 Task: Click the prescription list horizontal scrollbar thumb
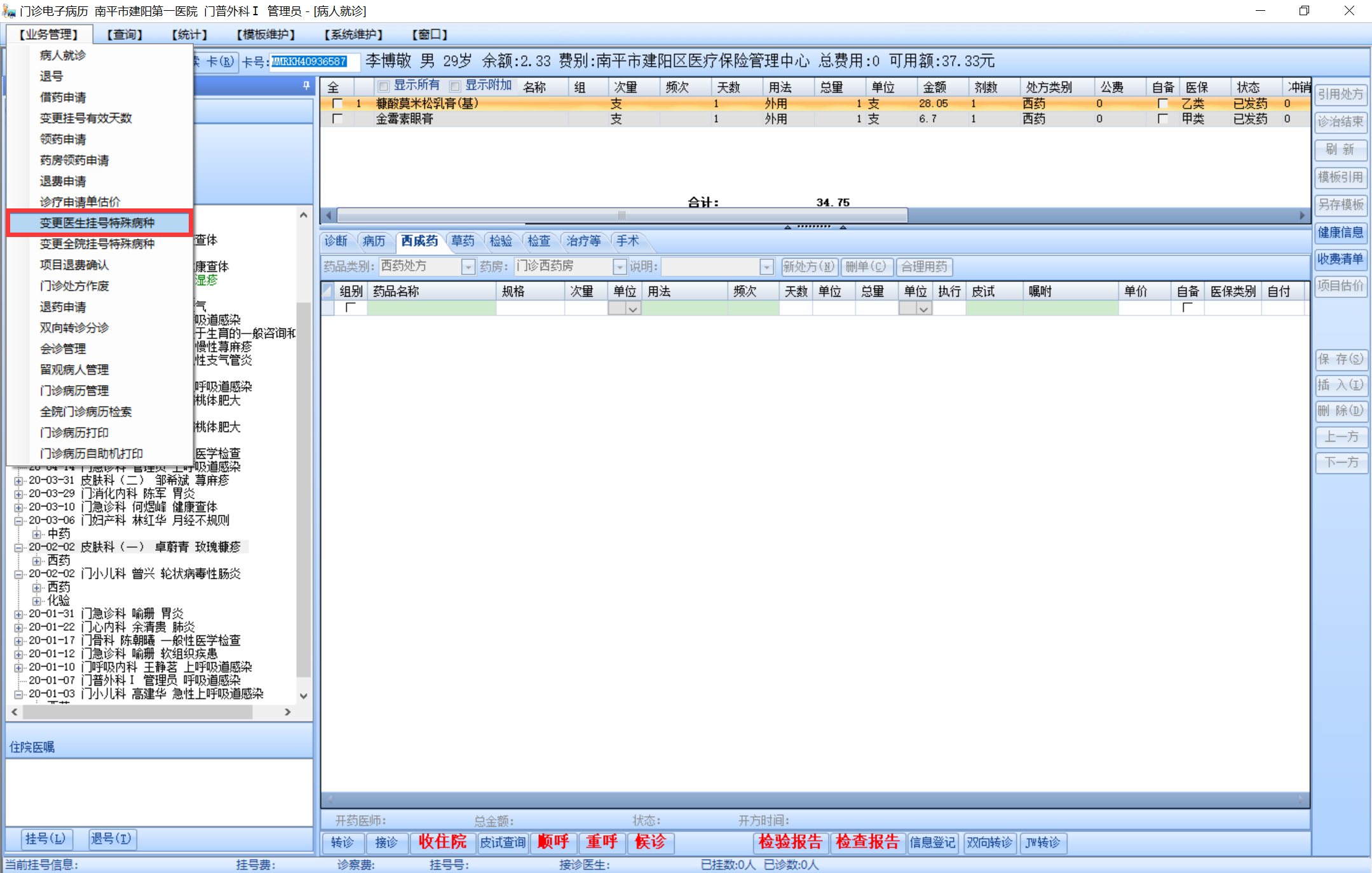[621, 215]
